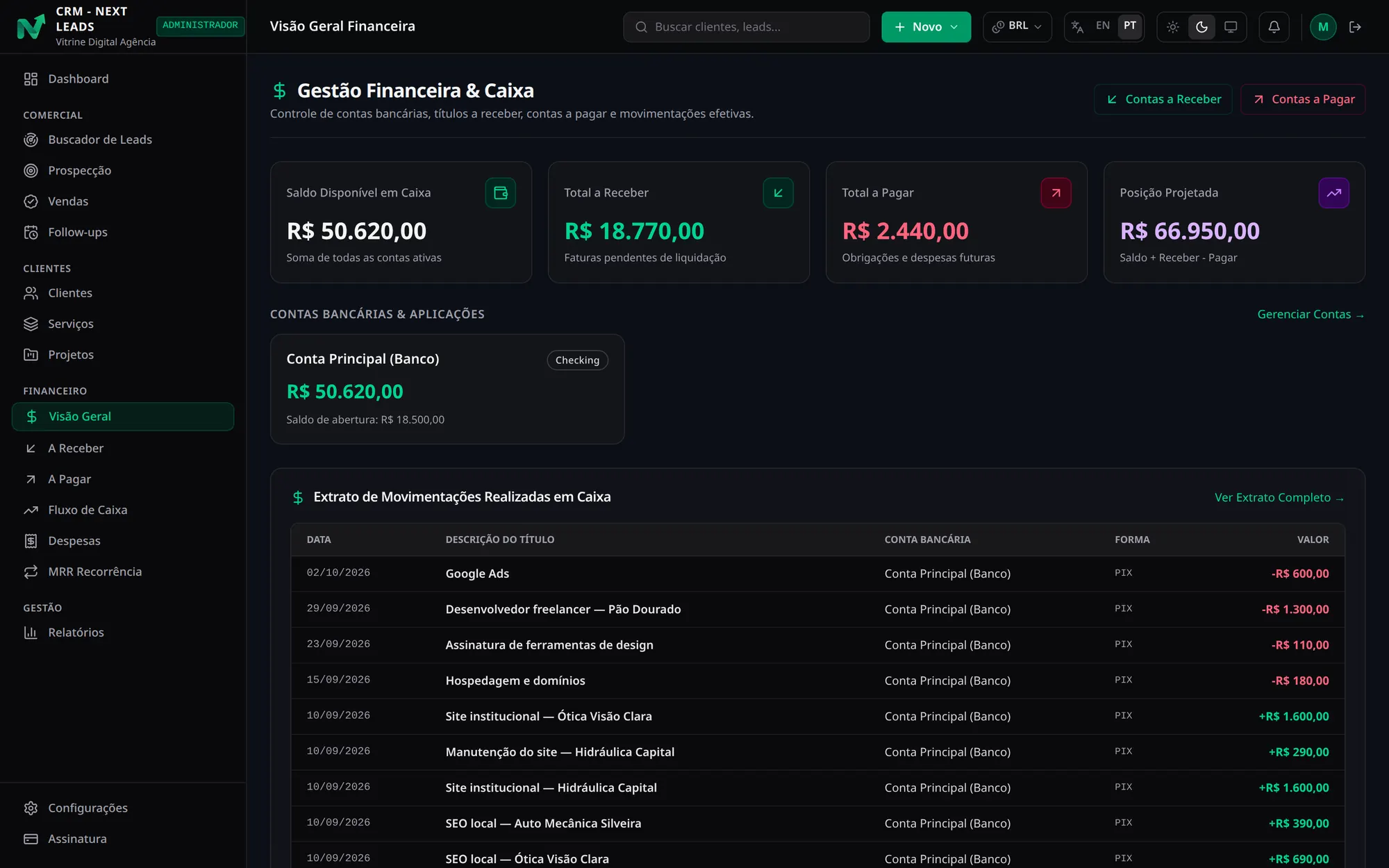Open Relatórios in Gestão
This screenshot has height=868, width=1389.
click(x=123, y=633)
